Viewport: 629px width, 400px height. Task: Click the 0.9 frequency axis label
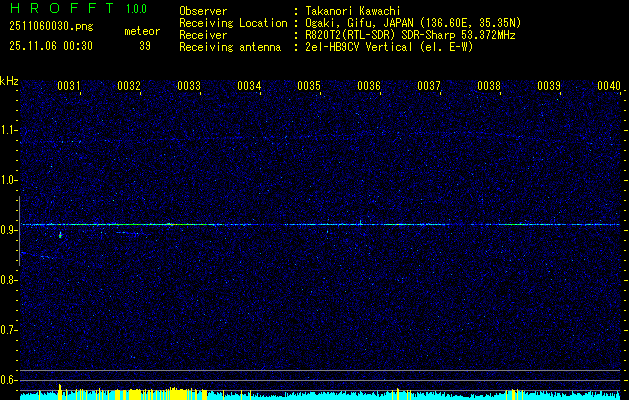tap(9, 230)
